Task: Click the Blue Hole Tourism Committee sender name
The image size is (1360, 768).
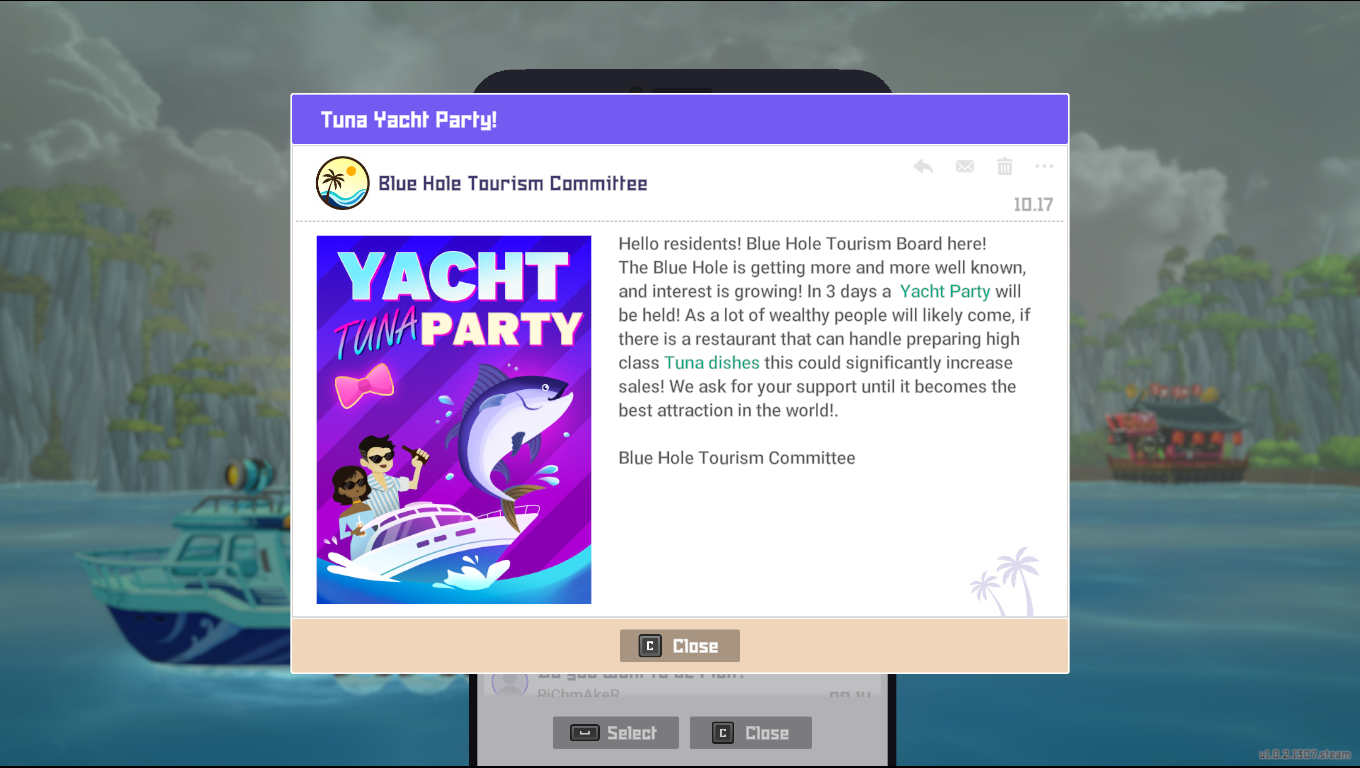Action: 513,183
